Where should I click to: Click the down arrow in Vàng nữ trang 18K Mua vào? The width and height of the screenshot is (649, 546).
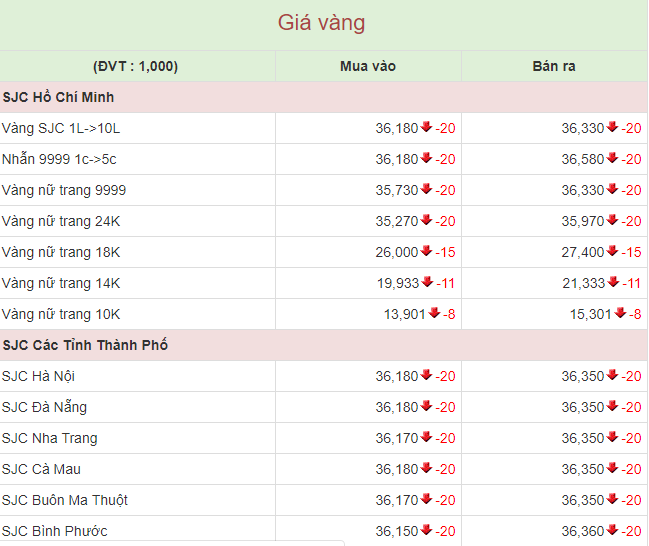click(426, 251)
